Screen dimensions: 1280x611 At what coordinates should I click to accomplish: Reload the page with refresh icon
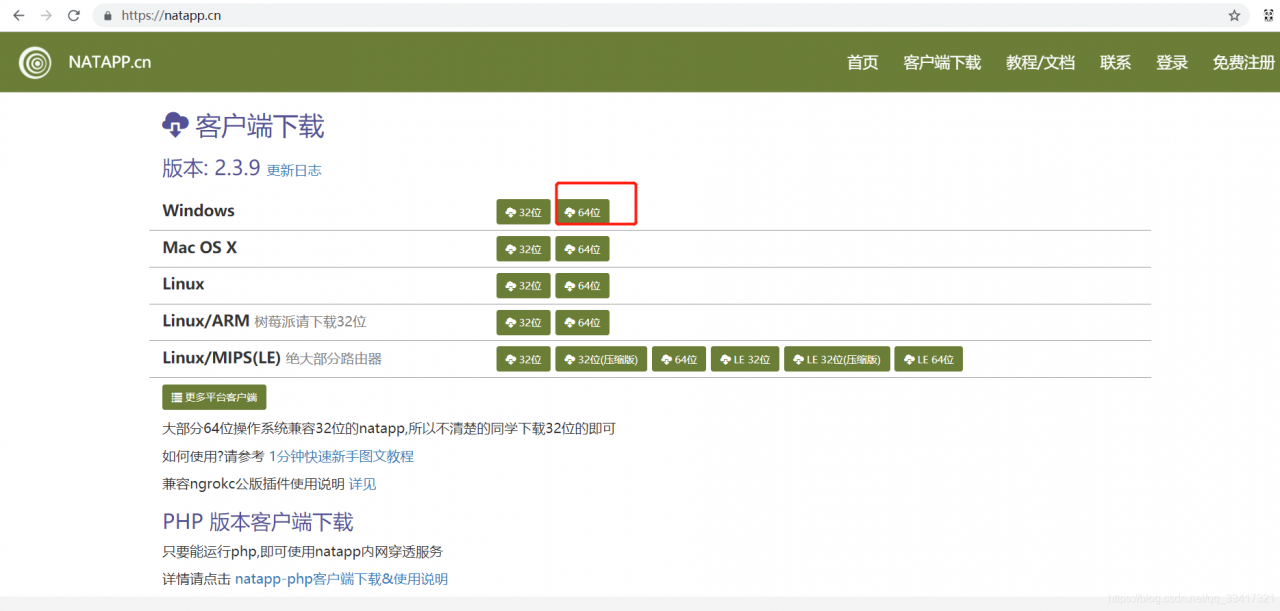(74, 16)
